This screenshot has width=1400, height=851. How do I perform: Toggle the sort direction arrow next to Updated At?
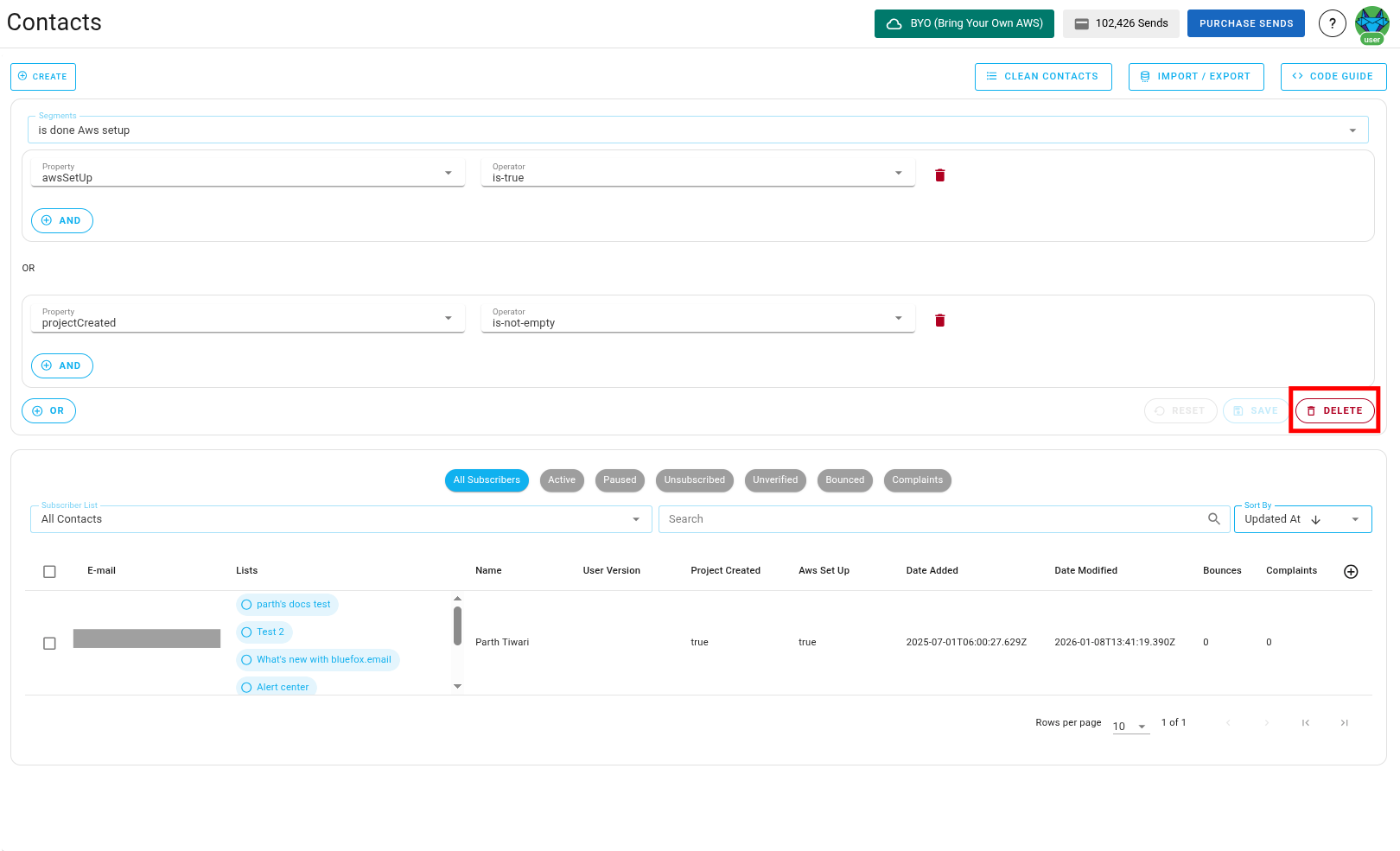click(1315, 519)
